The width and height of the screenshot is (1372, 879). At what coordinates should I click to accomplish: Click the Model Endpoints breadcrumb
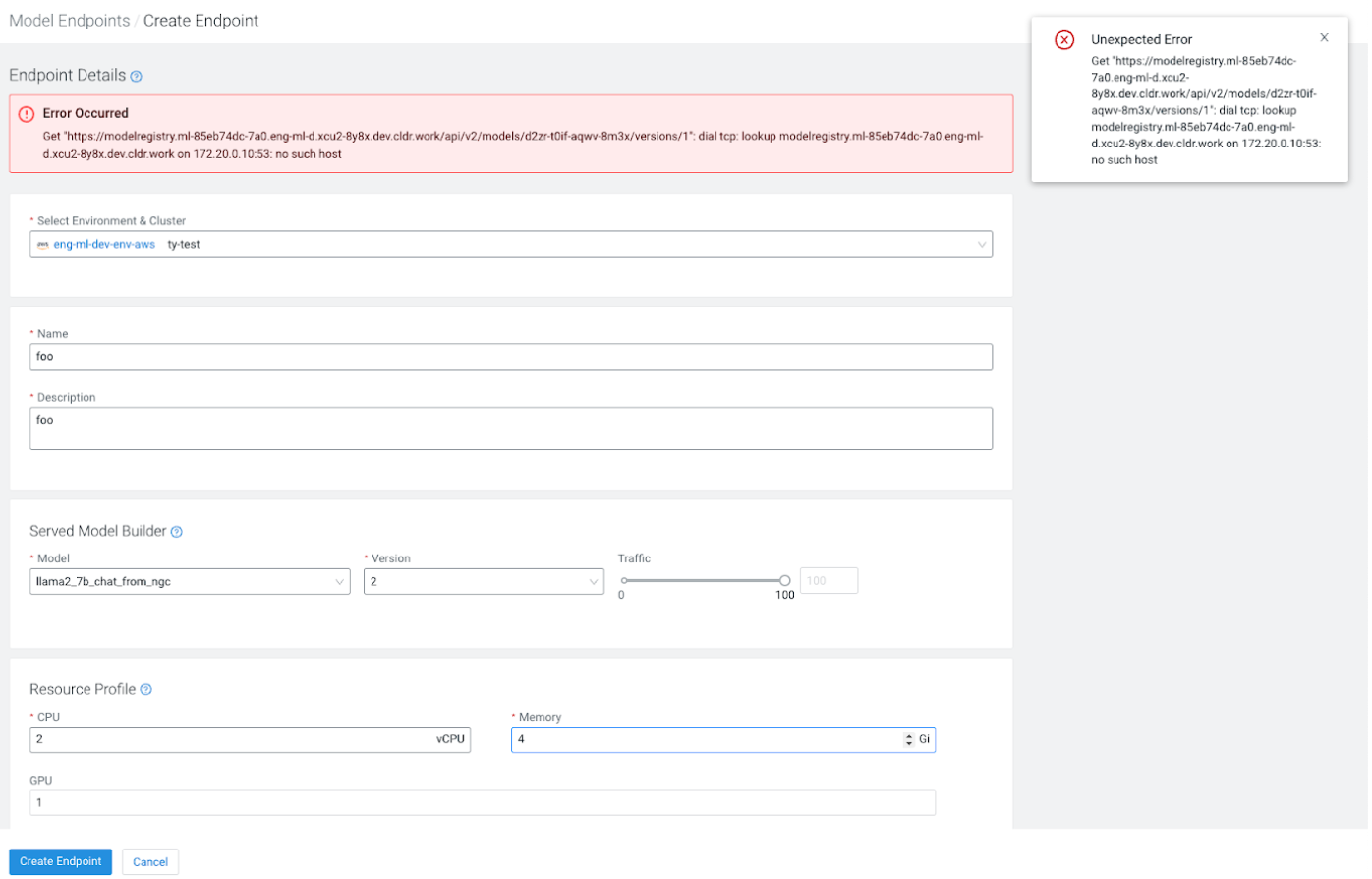[x=69, y=21]
